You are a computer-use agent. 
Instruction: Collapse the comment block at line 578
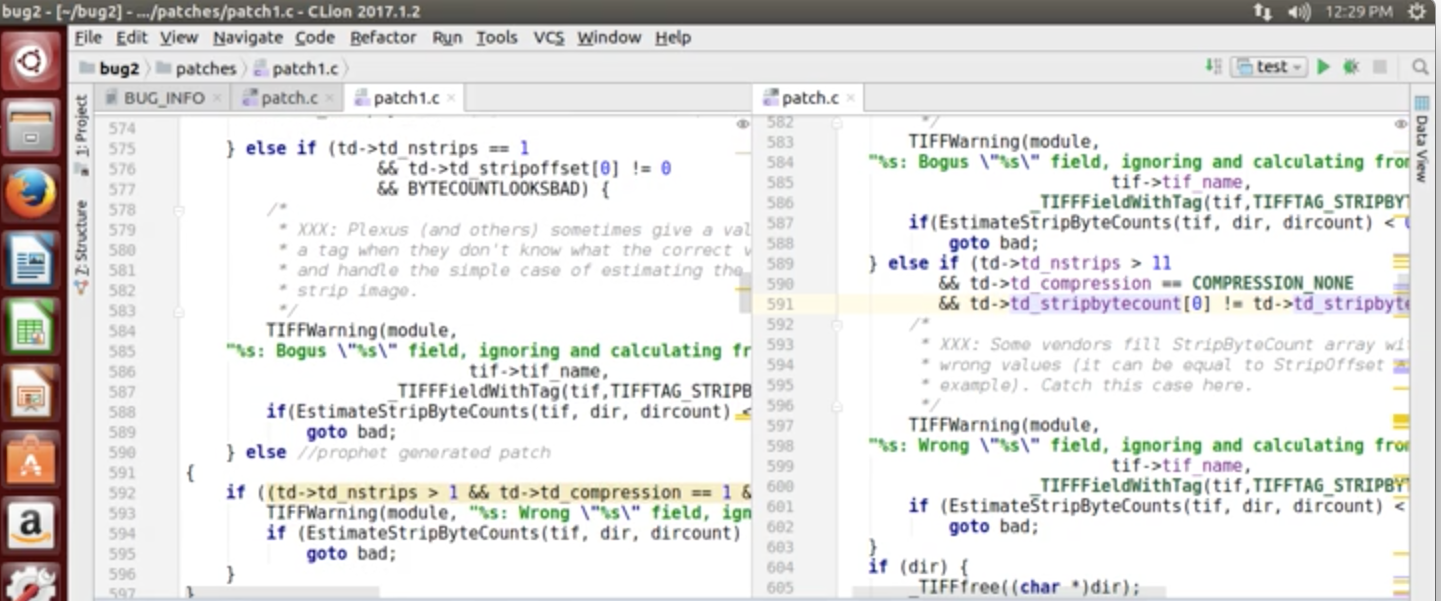[179, 210]
